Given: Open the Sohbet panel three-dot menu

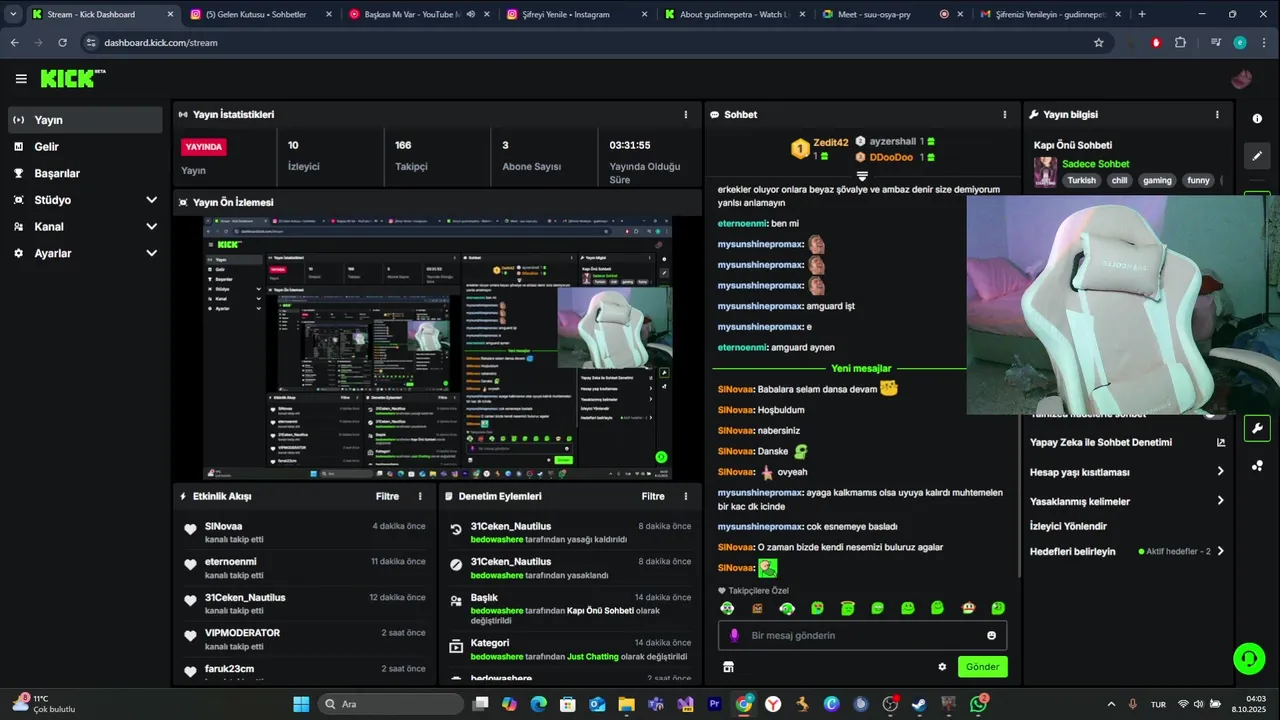Looking at the screenshot, I should click(1005, 115).
